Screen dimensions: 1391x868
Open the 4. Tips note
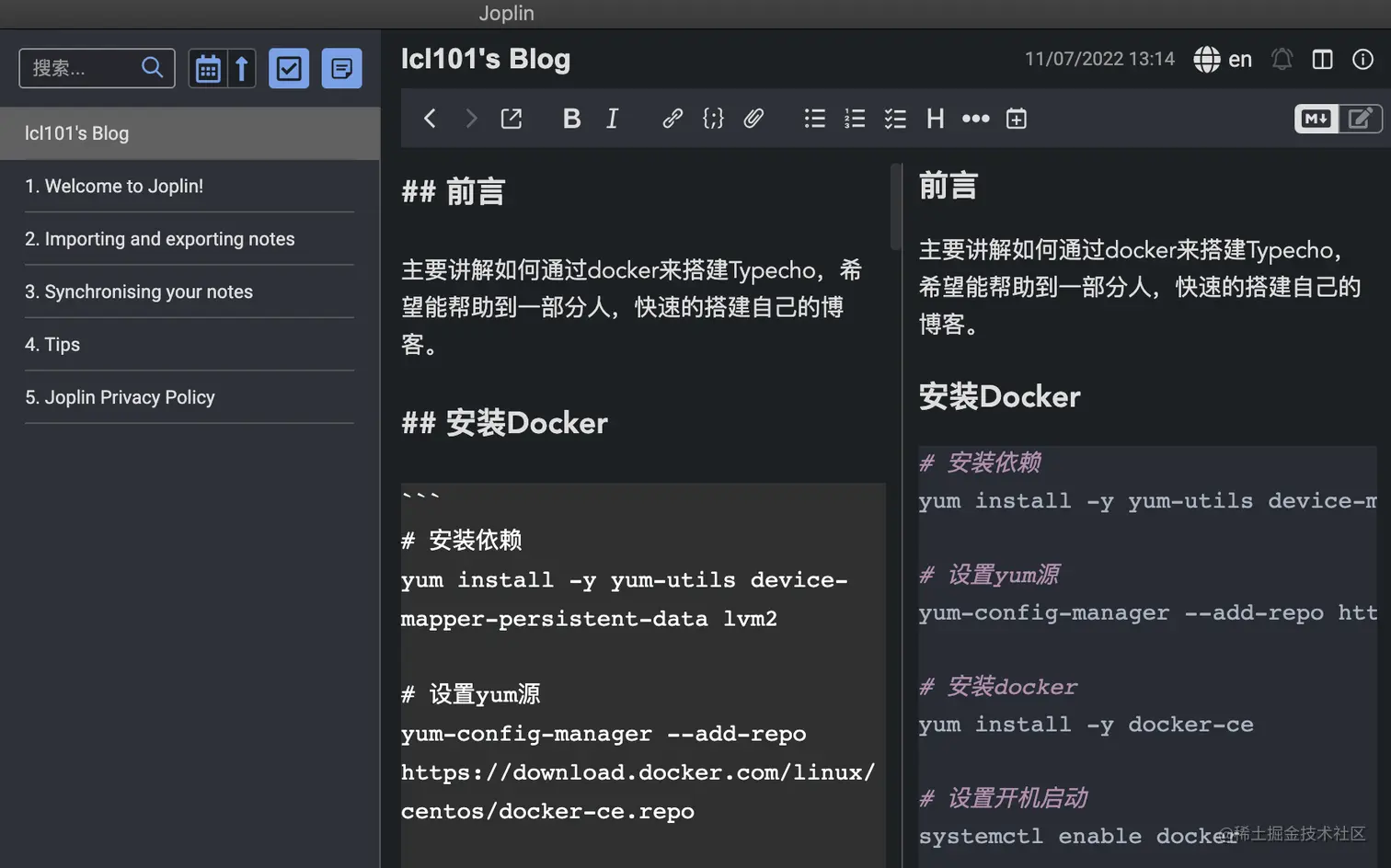click(190, 345)
